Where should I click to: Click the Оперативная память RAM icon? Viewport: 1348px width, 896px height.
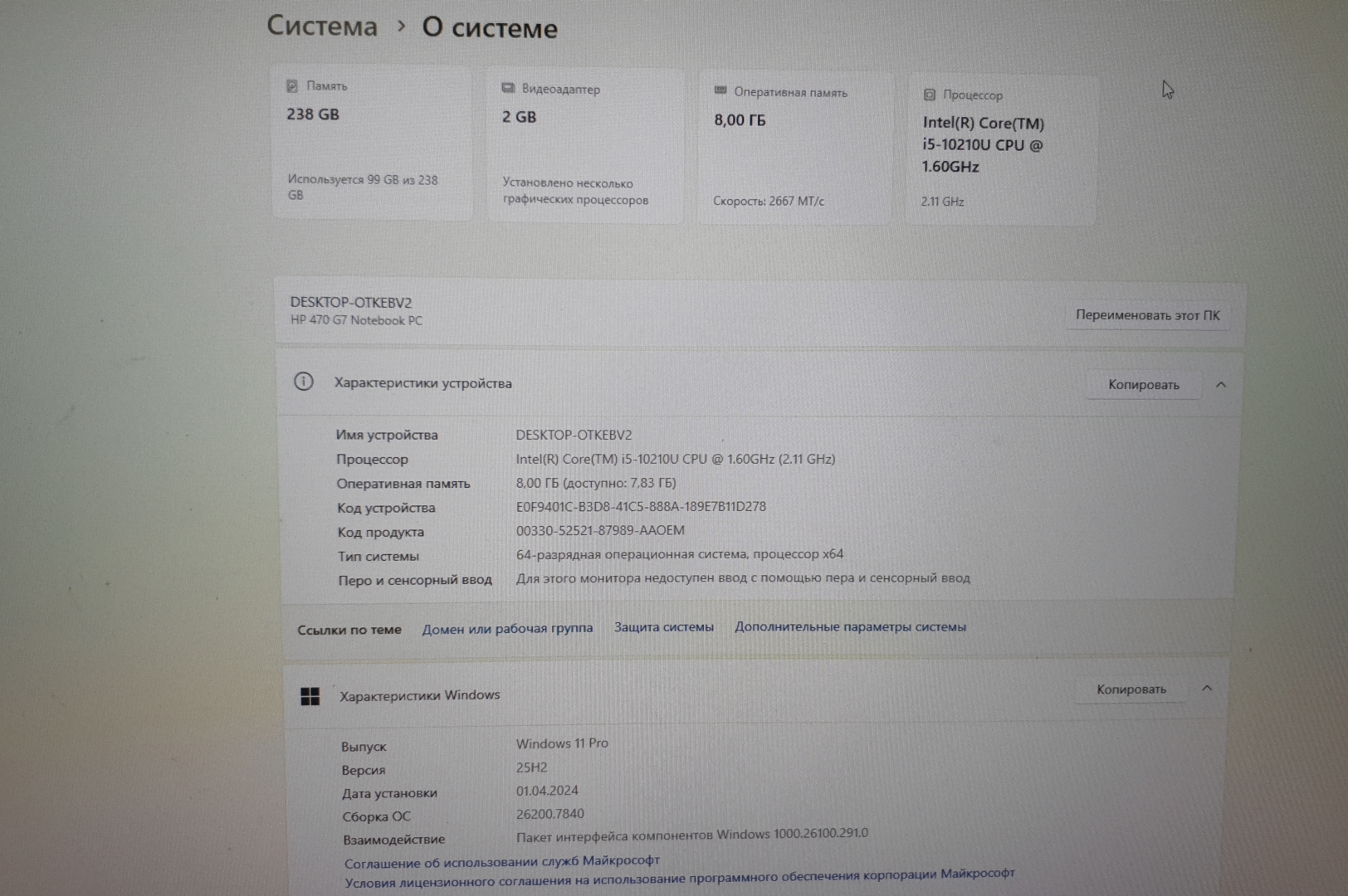coord(720,90)
